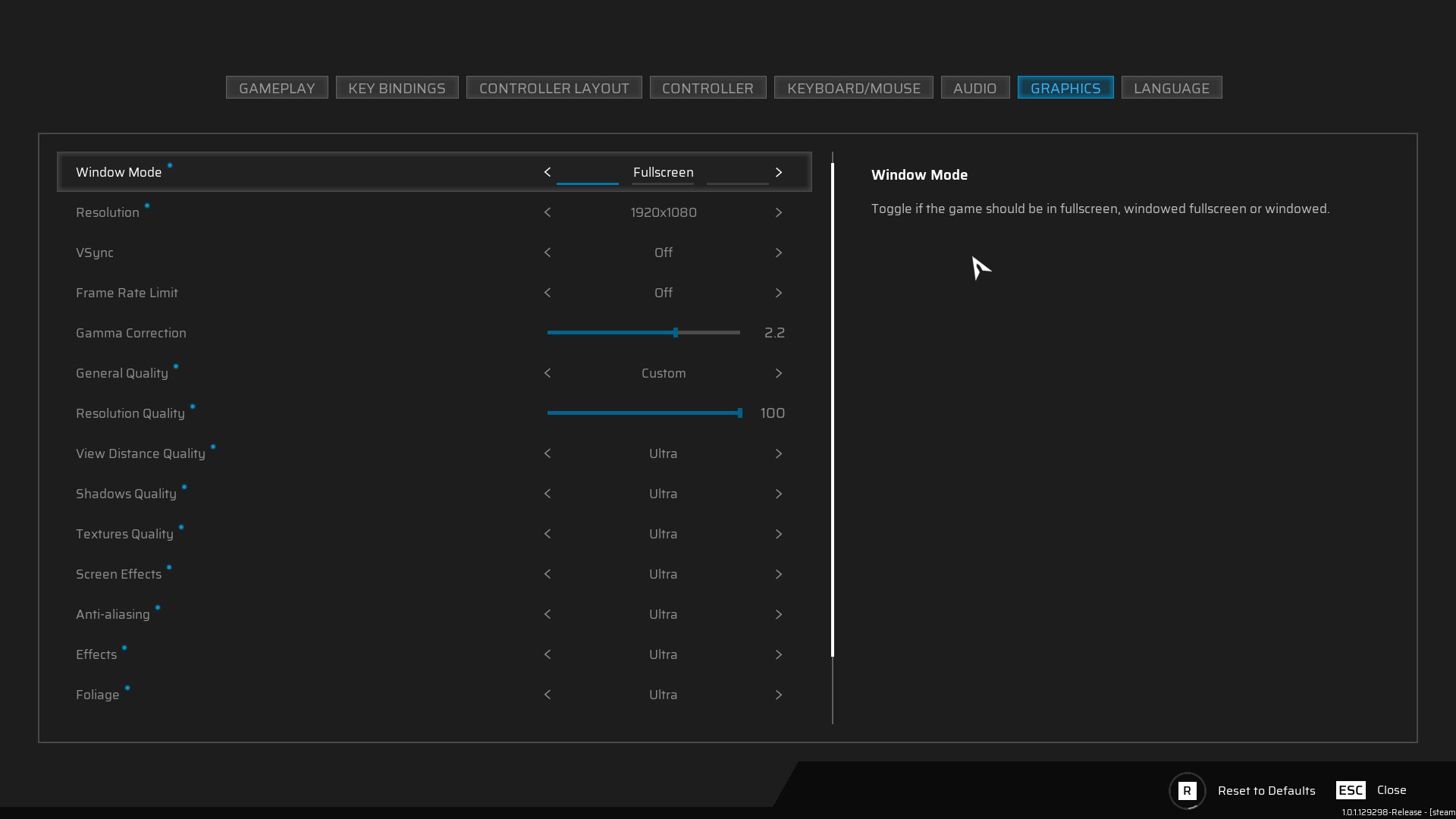This screenshot has width=1456, height=819.
Task: Lower Textures Quality with left arrow
Action: pos(547,534)
